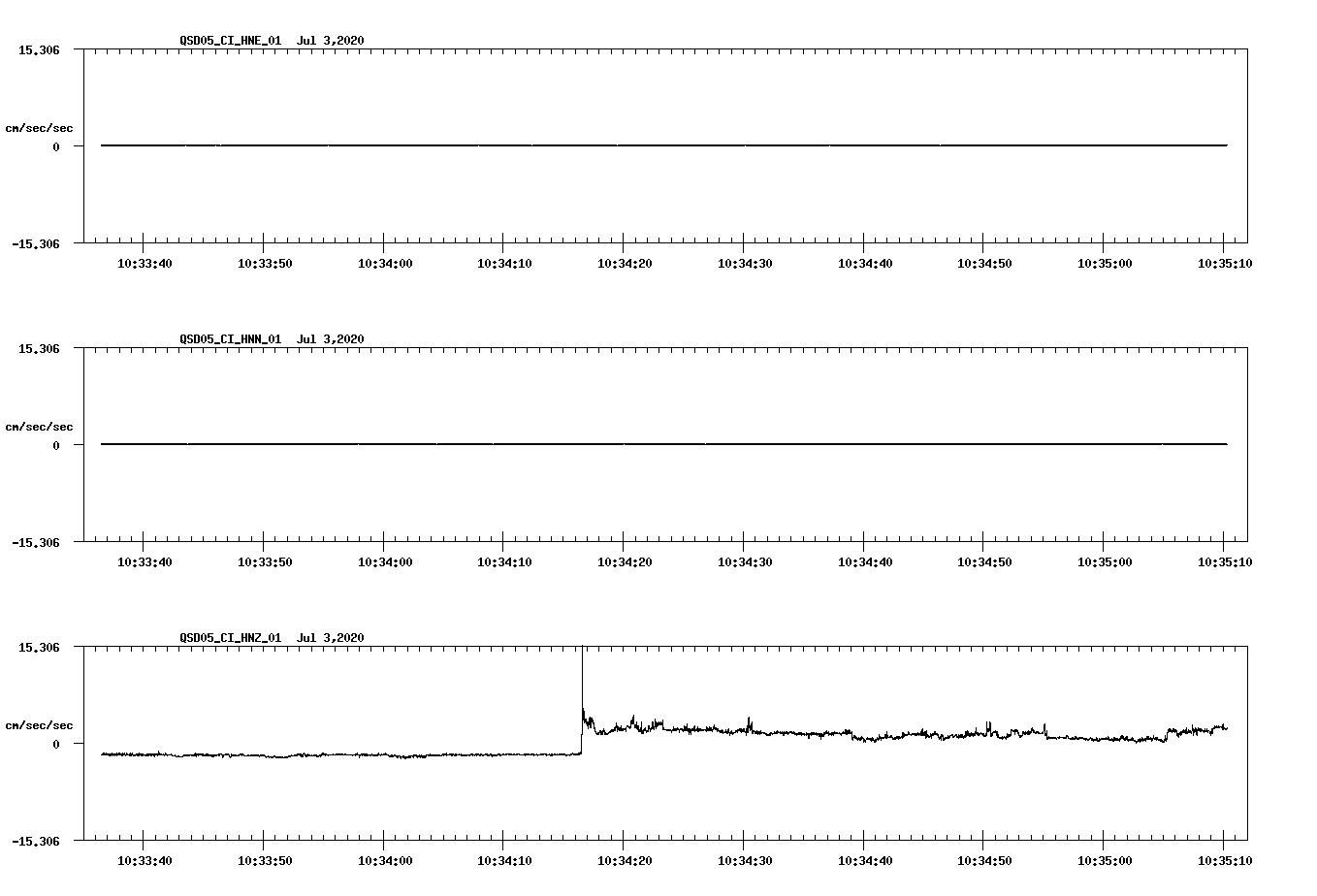Image resolution: width=1317 pixels, height=896 pixels.
Task: Click 10:33:40 time label under HNN plot
Action: (144, 562)
